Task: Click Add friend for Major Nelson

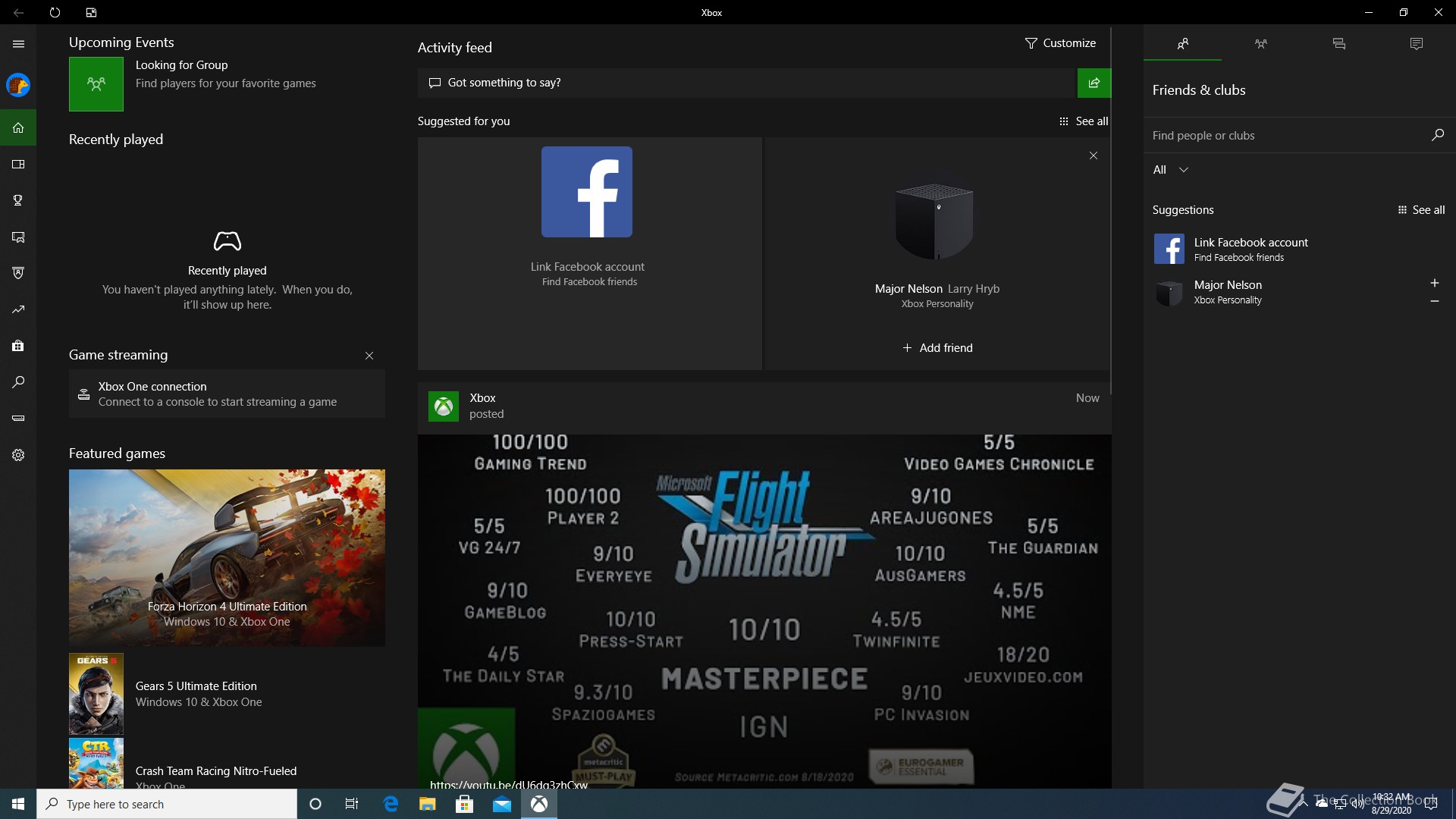Action: pos(937,348)
